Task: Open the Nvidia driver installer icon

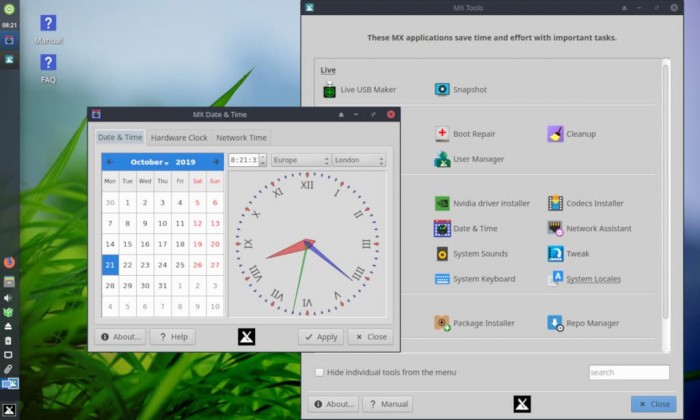Action: [442, 203]
